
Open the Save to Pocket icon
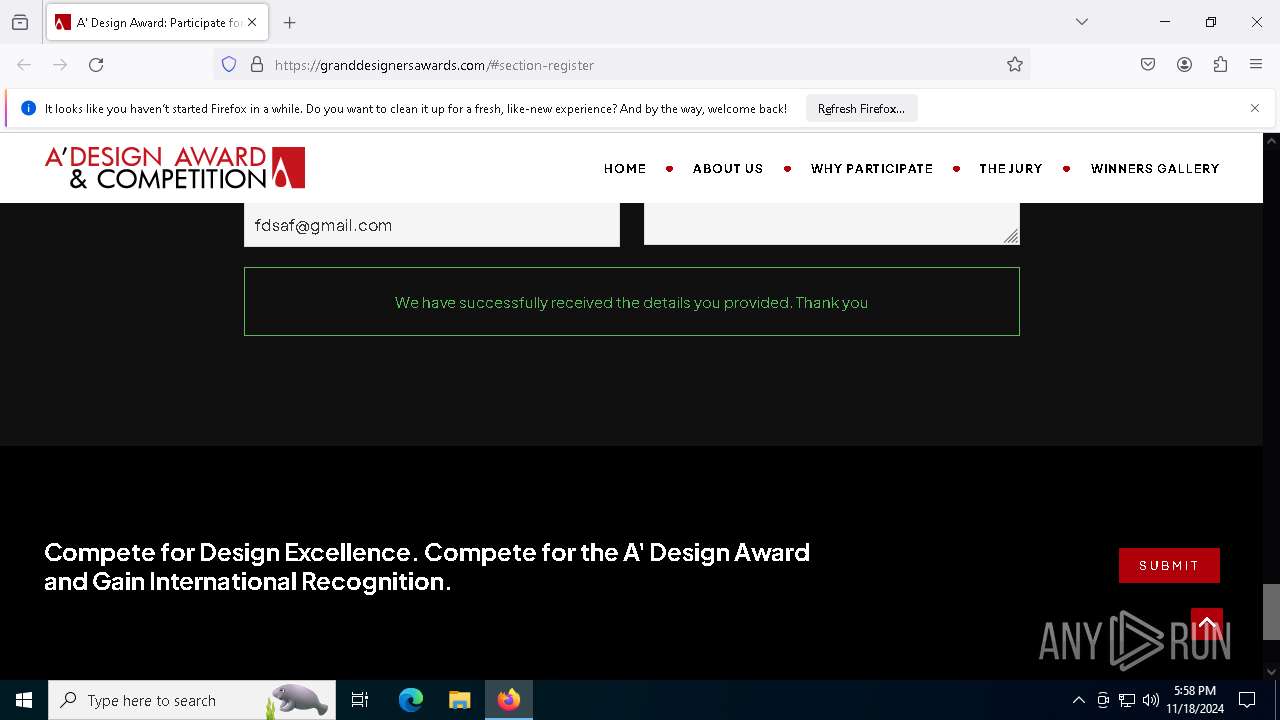click(1148, 65)
